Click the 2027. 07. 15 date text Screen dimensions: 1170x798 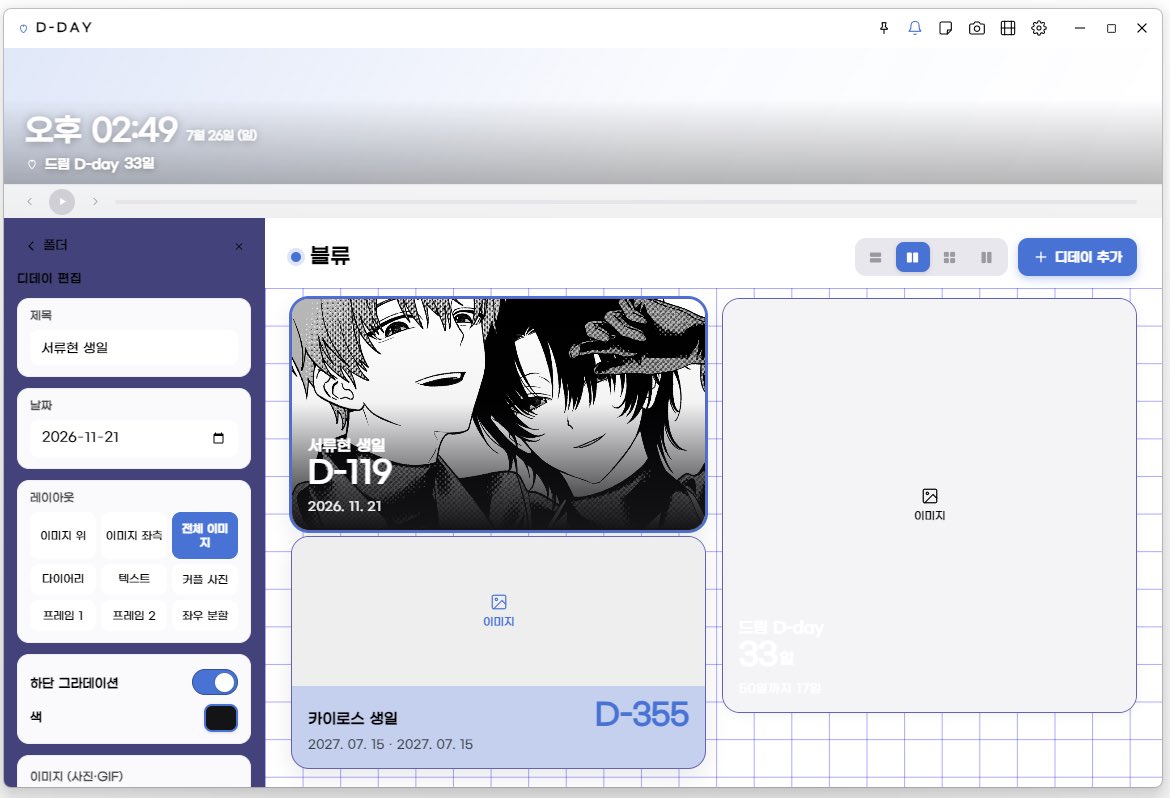tap(390, 744)
